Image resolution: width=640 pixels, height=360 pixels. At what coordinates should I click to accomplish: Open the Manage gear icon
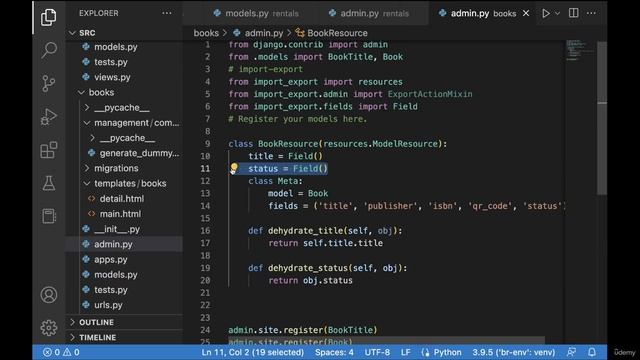(x=49, y=327)
